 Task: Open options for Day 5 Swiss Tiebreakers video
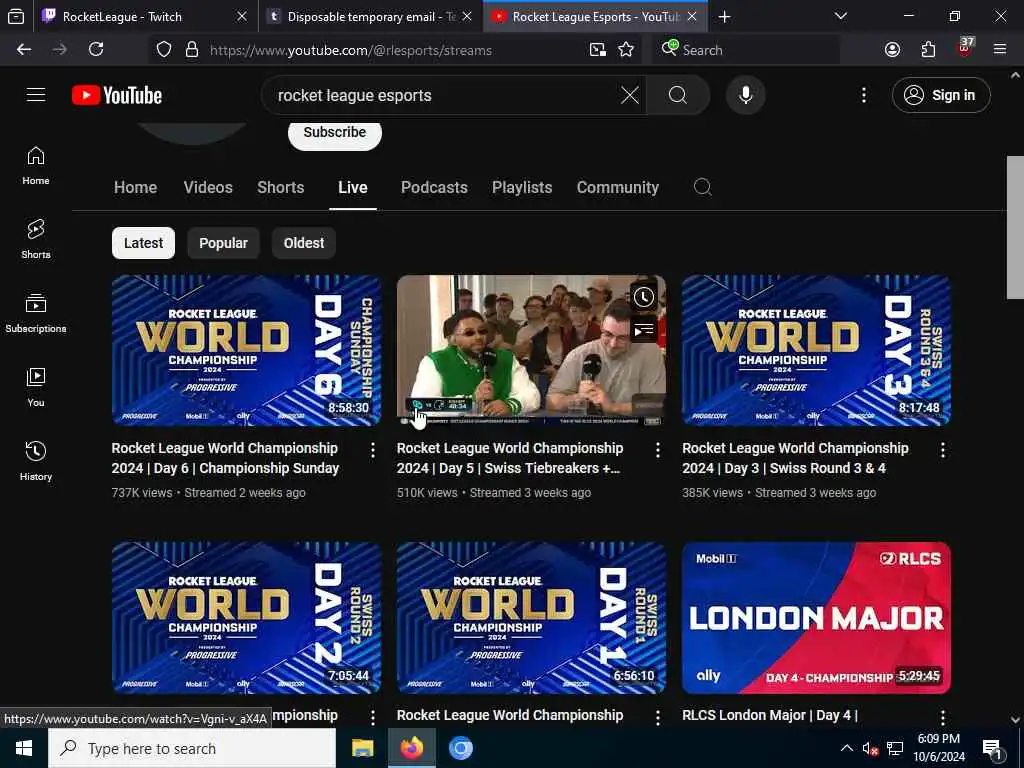(x=657, y=450)
